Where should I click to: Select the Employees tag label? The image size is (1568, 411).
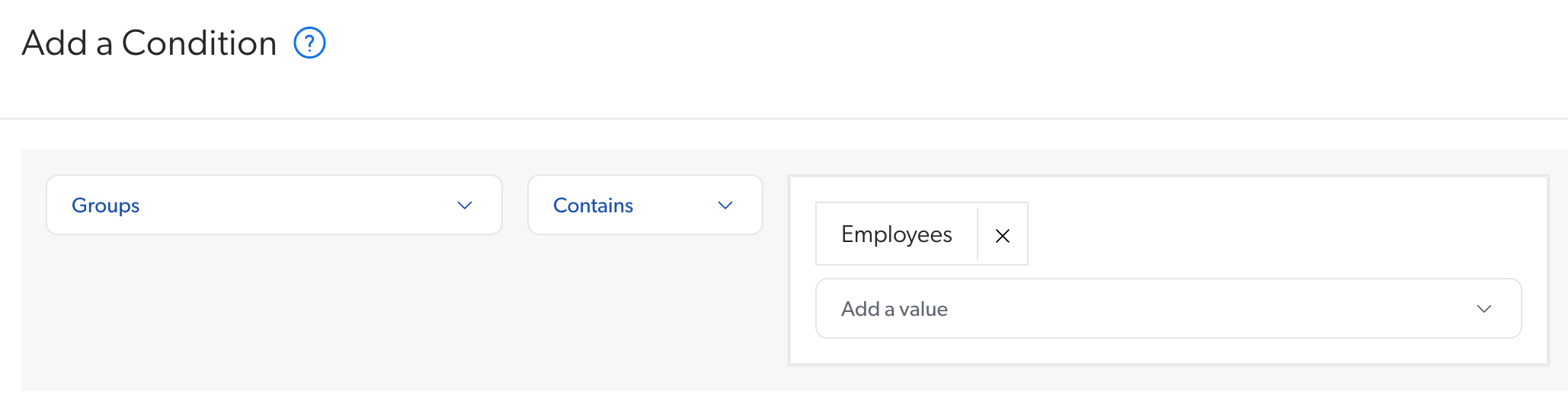click(x=896, y=234)
